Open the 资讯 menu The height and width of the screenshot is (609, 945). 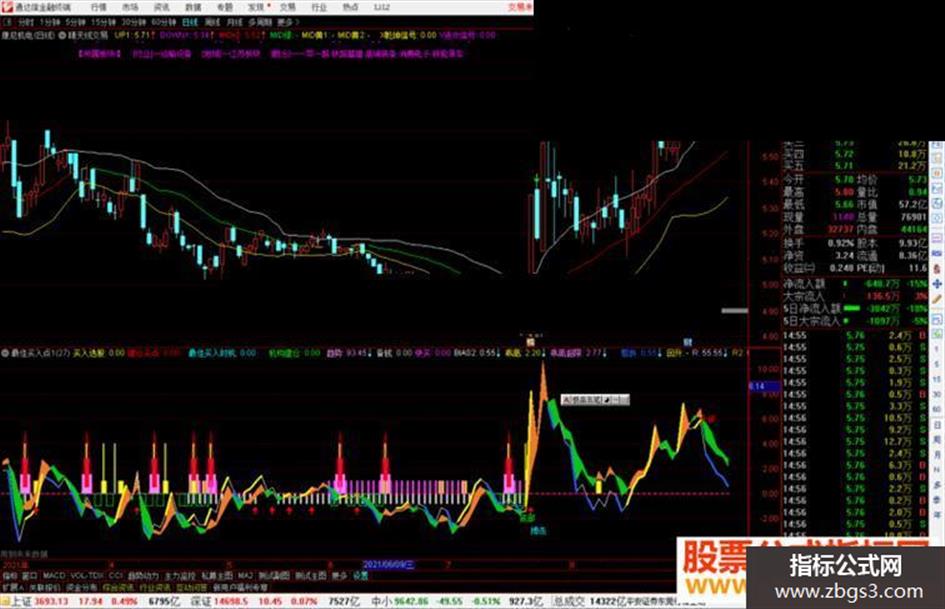(x=162, y=7)
